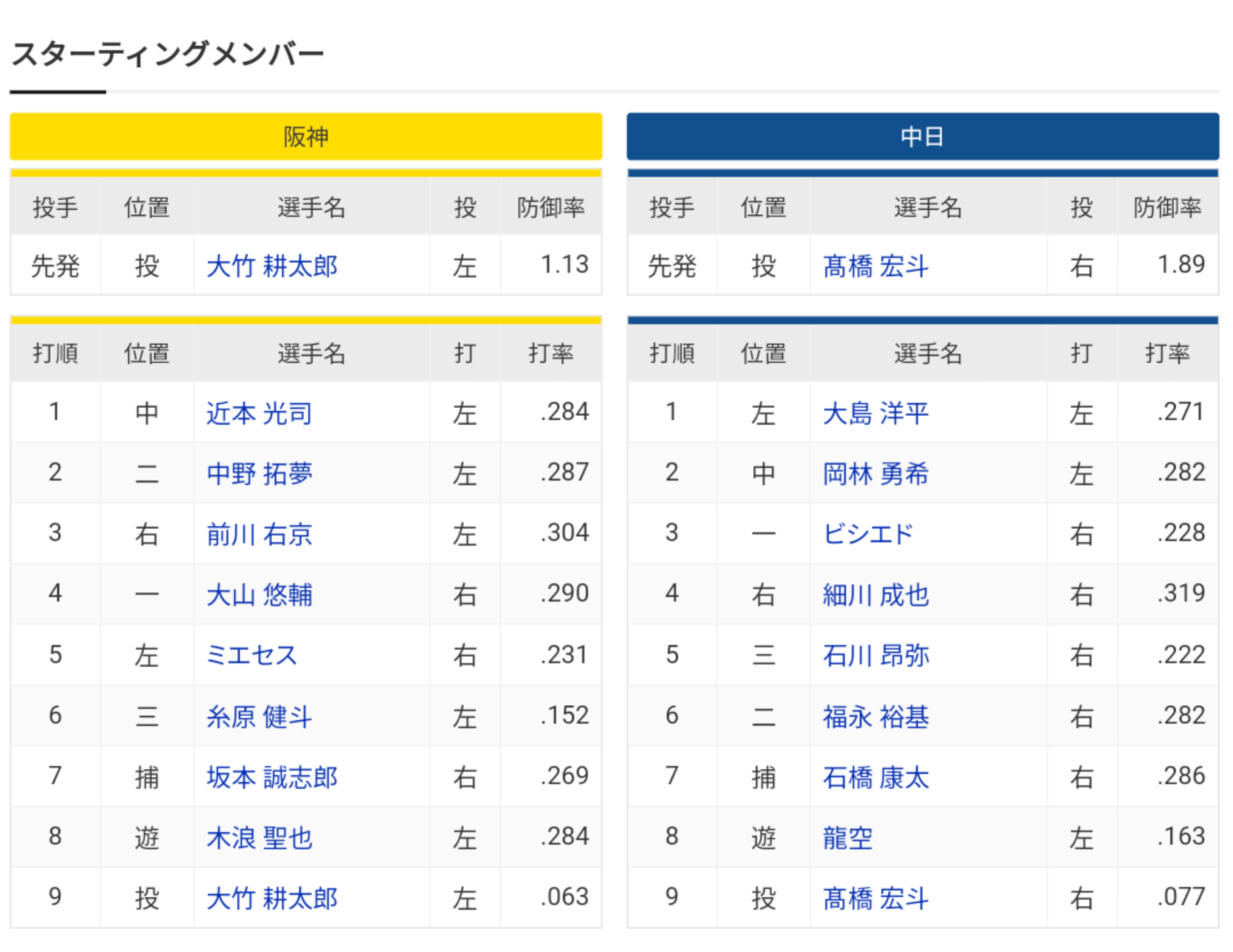
Task: Open 龍空 player profile
Action: point(847,838)
